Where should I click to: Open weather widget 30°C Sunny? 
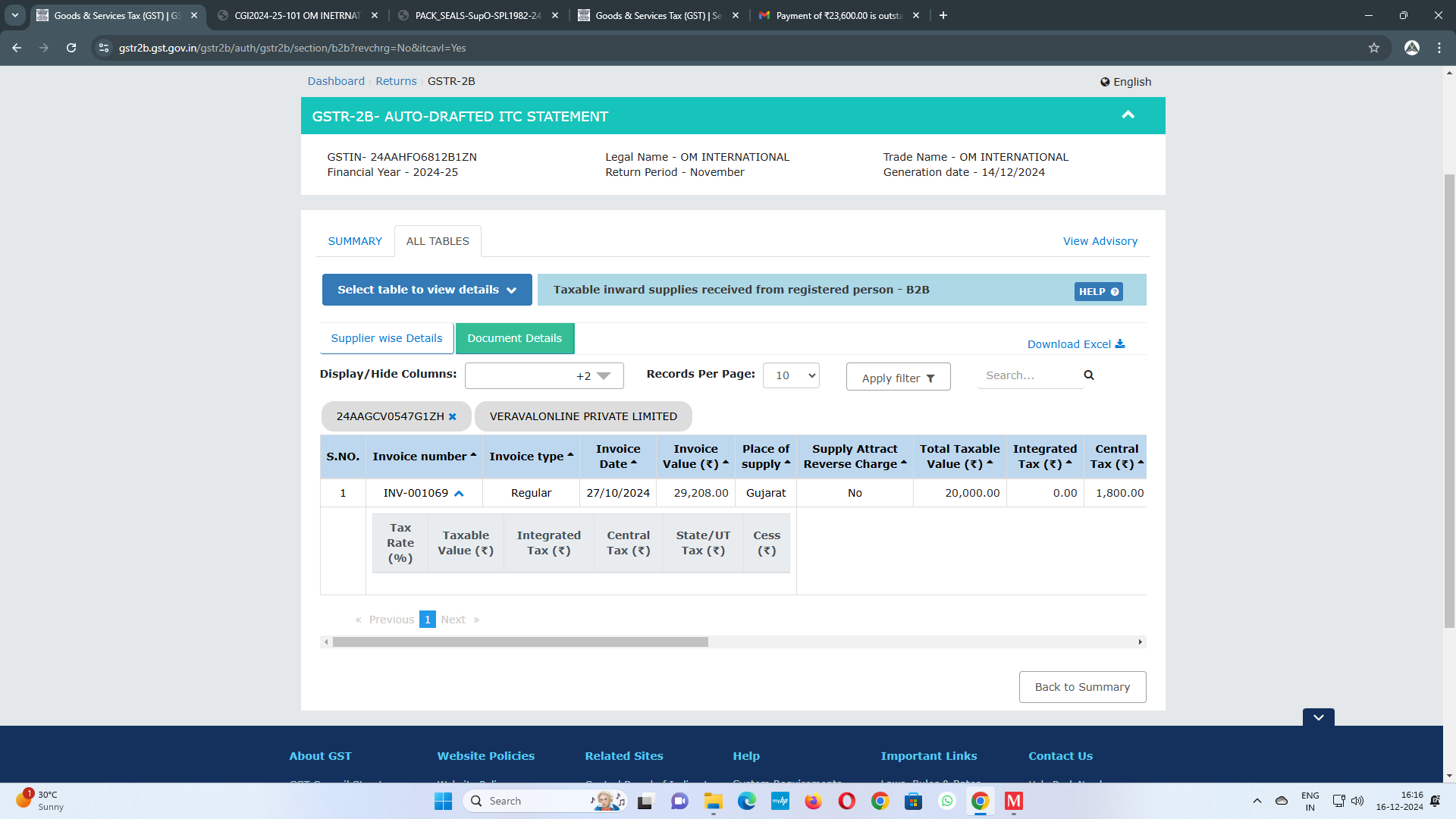pyautogui.click(x=39, y=801)
